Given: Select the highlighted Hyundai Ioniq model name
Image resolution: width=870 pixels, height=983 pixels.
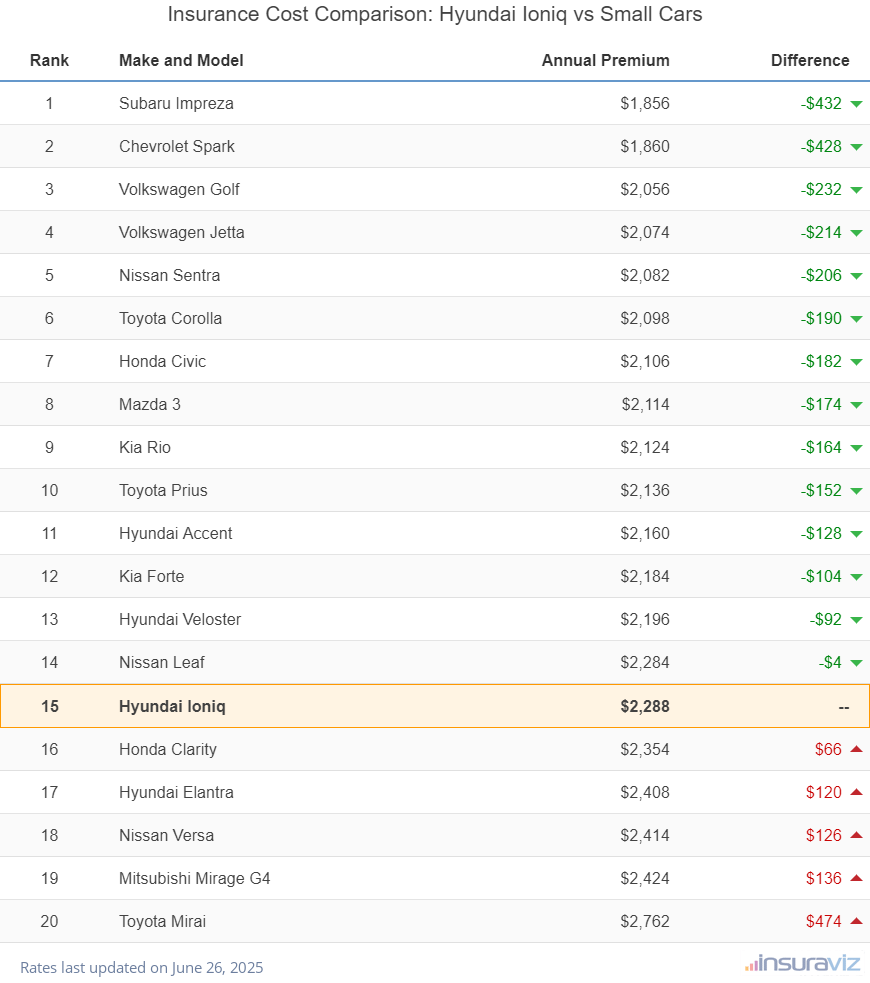Looking at the screenshot, I should [x=172, y=706].
